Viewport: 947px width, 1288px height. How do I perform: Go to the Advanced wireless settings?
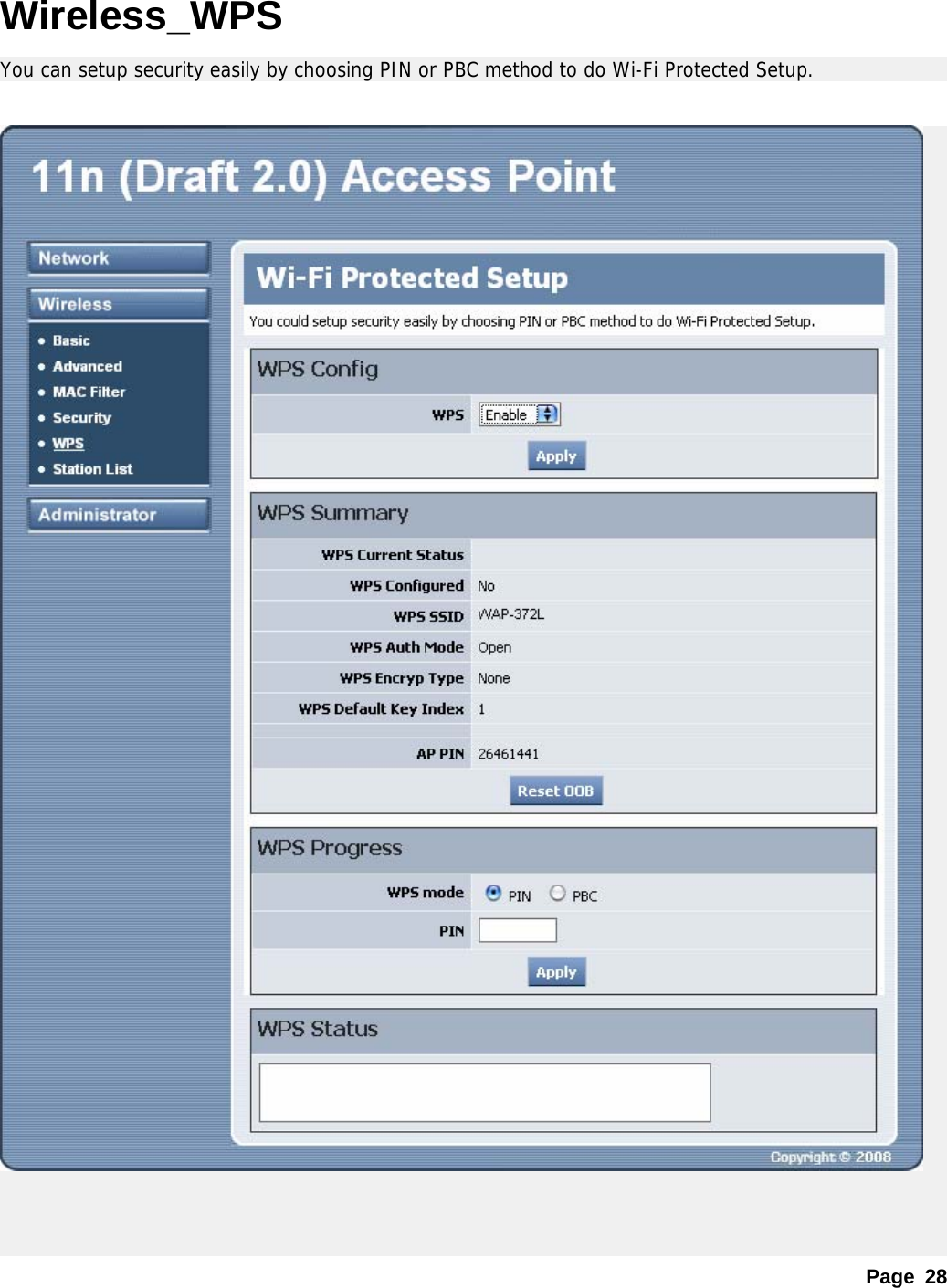pos(87,366)
